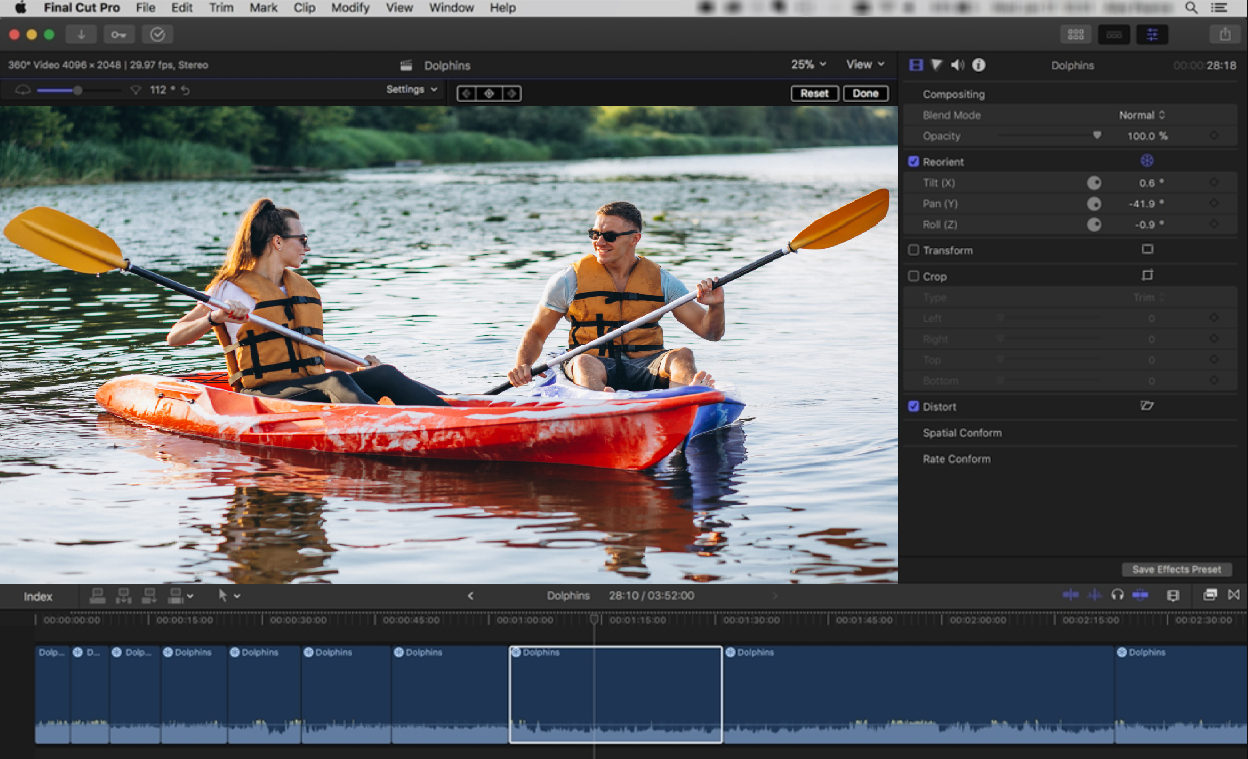Switch to the audio inspector speaker icon
Screen dimensions: 1248x759
tap(957, 65)
